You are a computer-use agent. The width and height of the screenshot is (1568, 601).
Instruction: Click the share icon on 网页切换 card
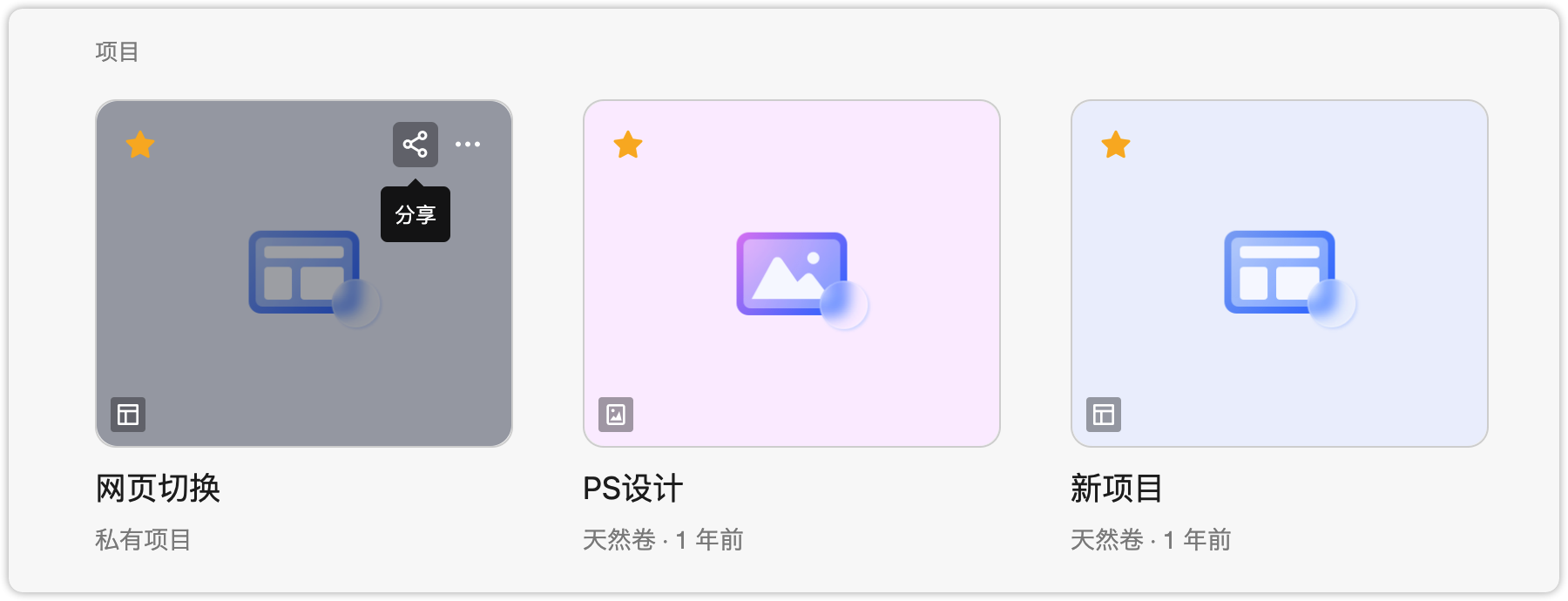416,145
